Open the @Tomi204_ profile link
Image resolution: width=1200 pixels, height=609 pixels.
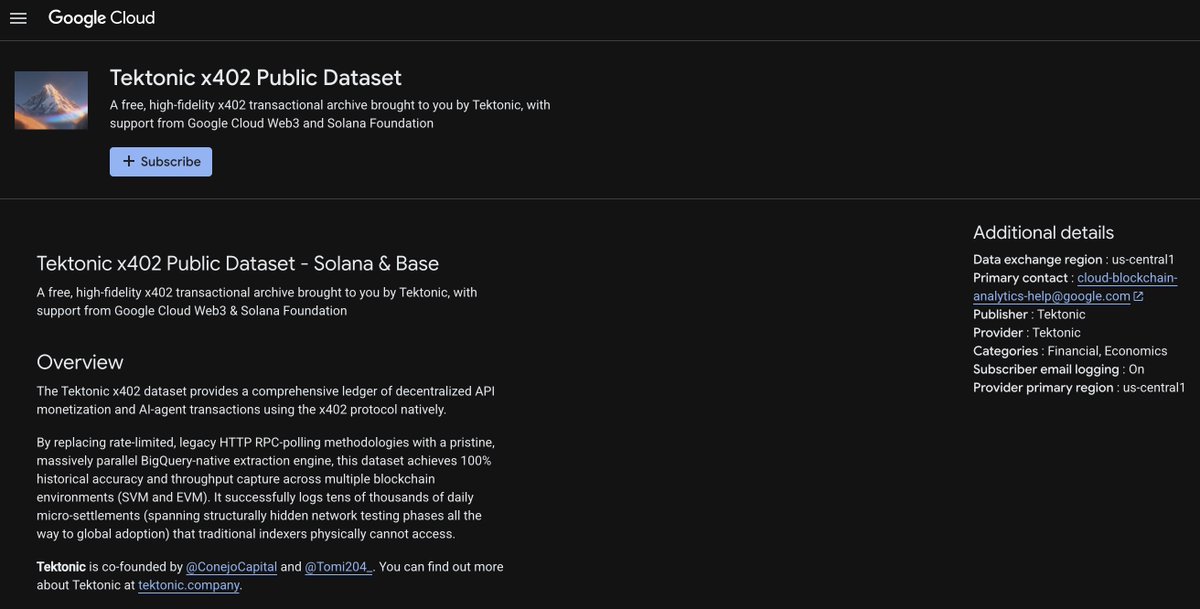[339, 567]
